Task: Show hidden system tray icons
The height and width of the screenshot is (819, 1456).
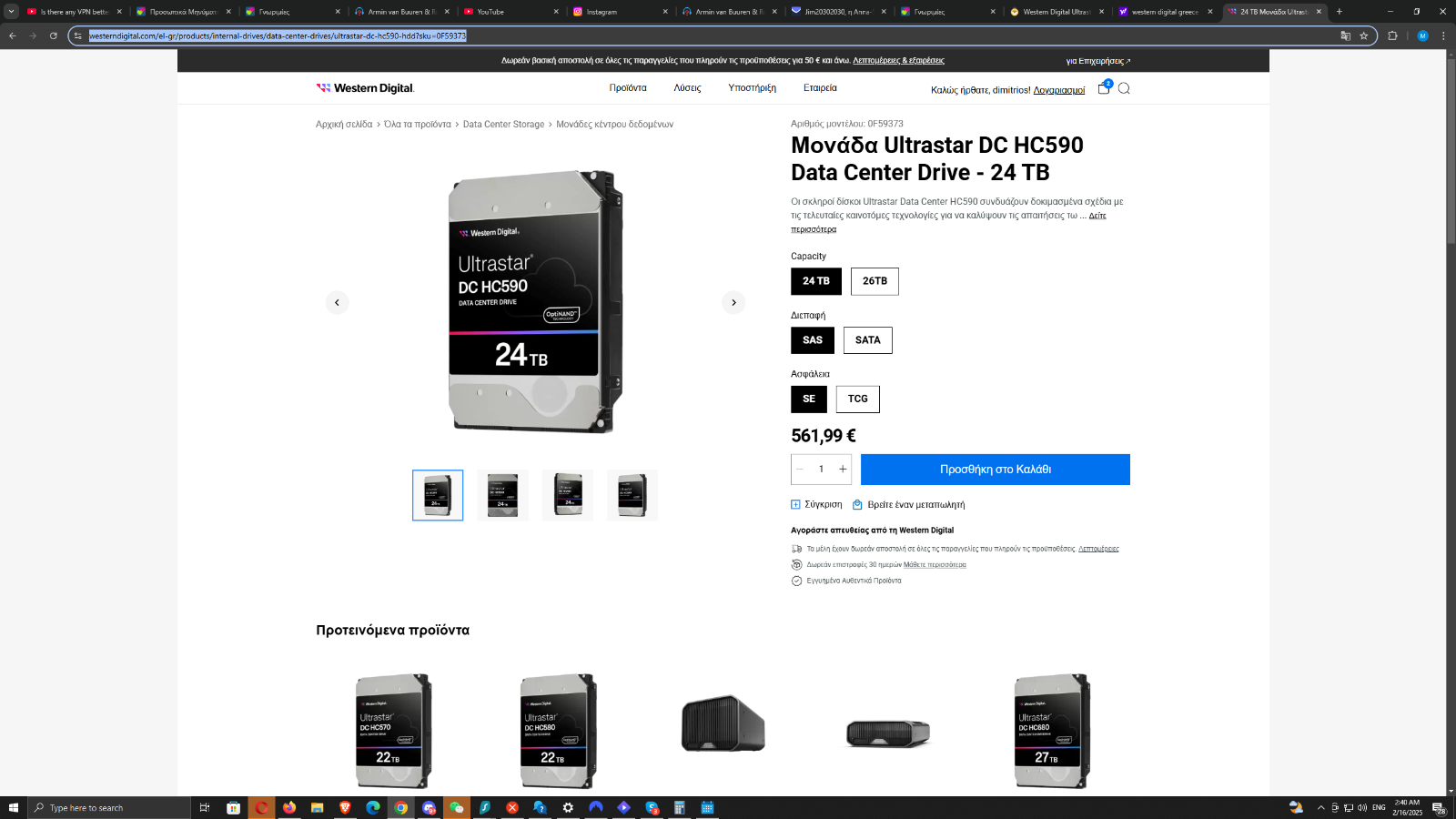Action: (1321, 808)
